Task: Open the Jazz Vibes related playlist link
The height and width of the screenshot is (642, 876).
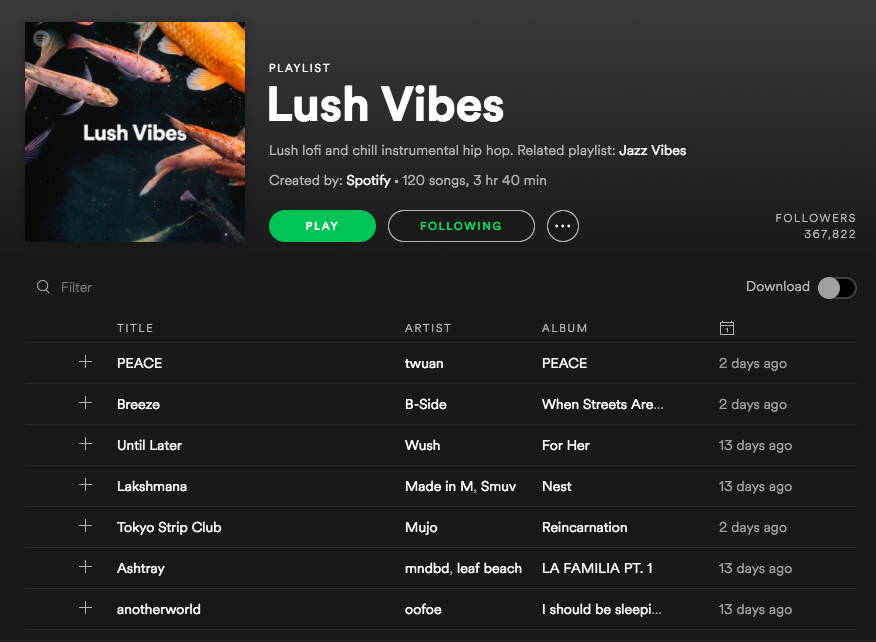Action: pos(653,150)
